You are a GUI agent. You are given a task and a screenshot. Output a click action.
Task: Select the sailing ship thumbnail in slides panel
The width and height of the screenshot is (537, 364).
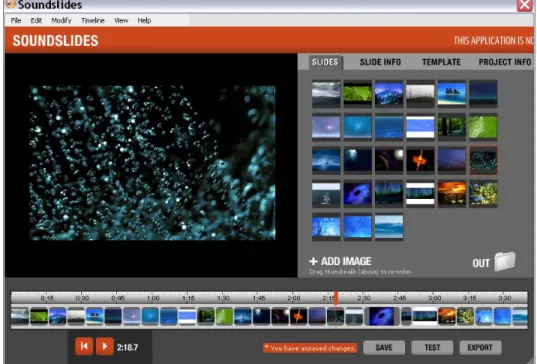pyautogui.click(x=452, y=94)
